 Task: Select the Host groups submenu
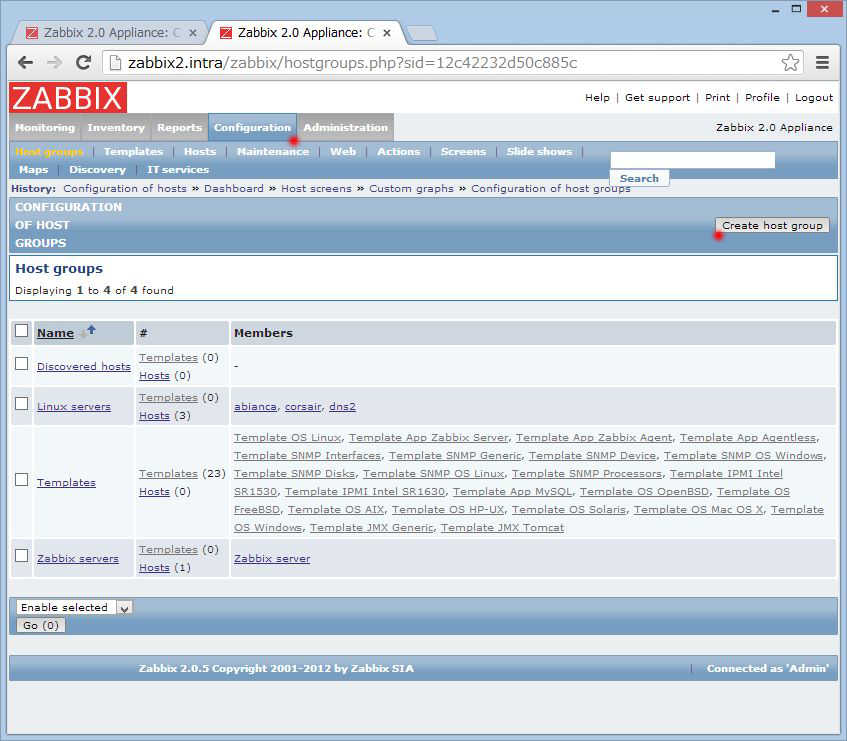49,152
